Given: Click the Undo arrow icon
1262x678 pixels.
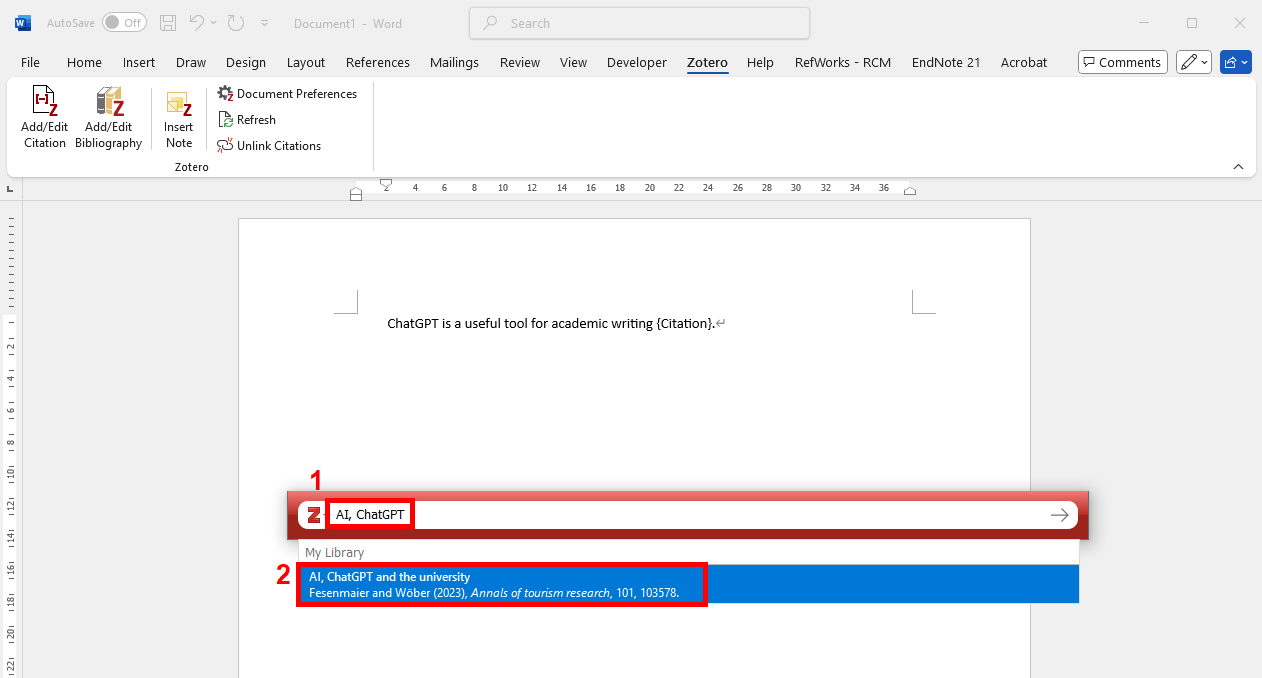Looking at the screenshot, I should pos(197,23).
